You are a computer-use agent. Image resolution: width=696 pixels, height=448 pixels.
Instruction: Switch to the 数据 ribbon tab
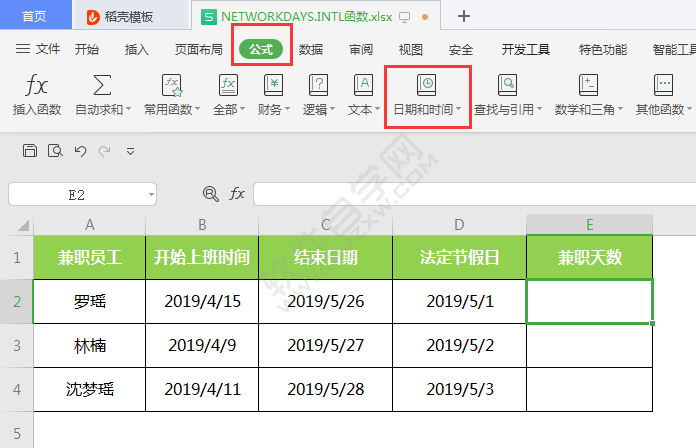[311, 49]
